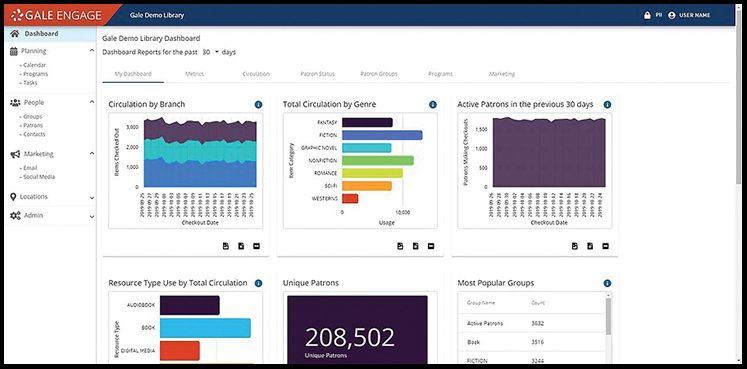This screenshot has width=747, height=369.
Task: Click the PII lock icon
Action: (x=647, y=15)
